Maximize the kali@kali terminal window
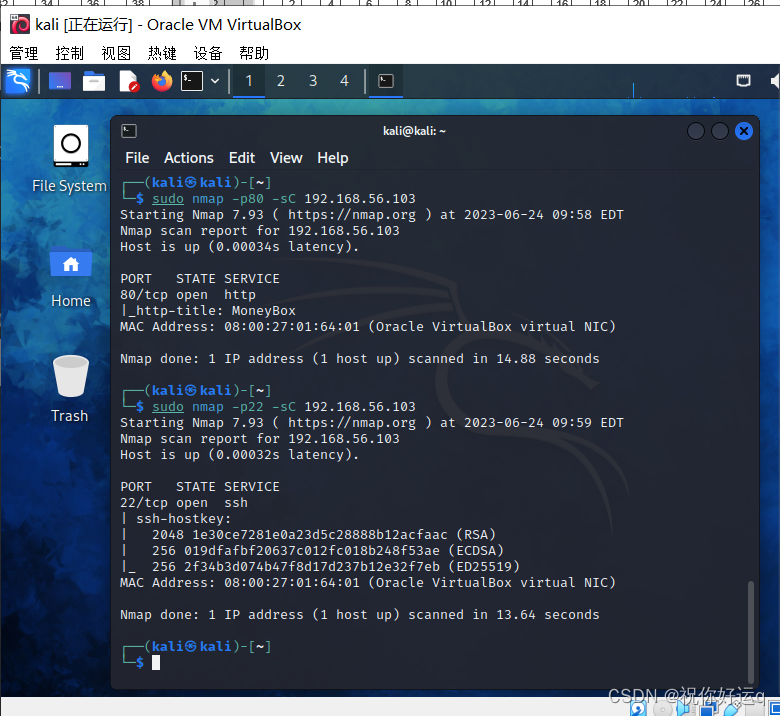The height and width of the screenshot is (716, 780). point(720,131)
